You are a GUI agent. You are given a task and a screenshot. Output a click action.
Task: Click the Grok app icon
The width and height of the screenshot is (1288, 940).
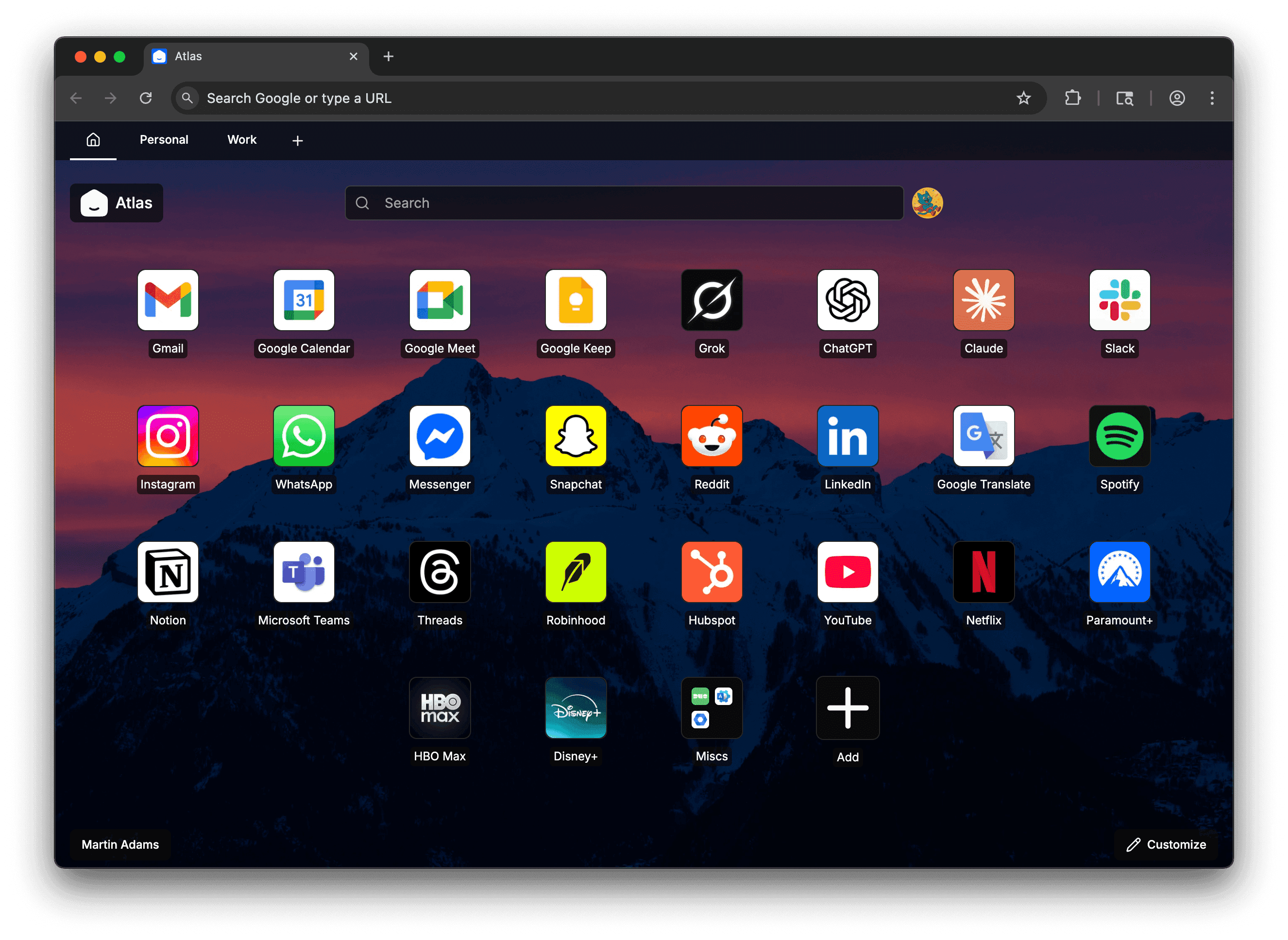[712, 300]
